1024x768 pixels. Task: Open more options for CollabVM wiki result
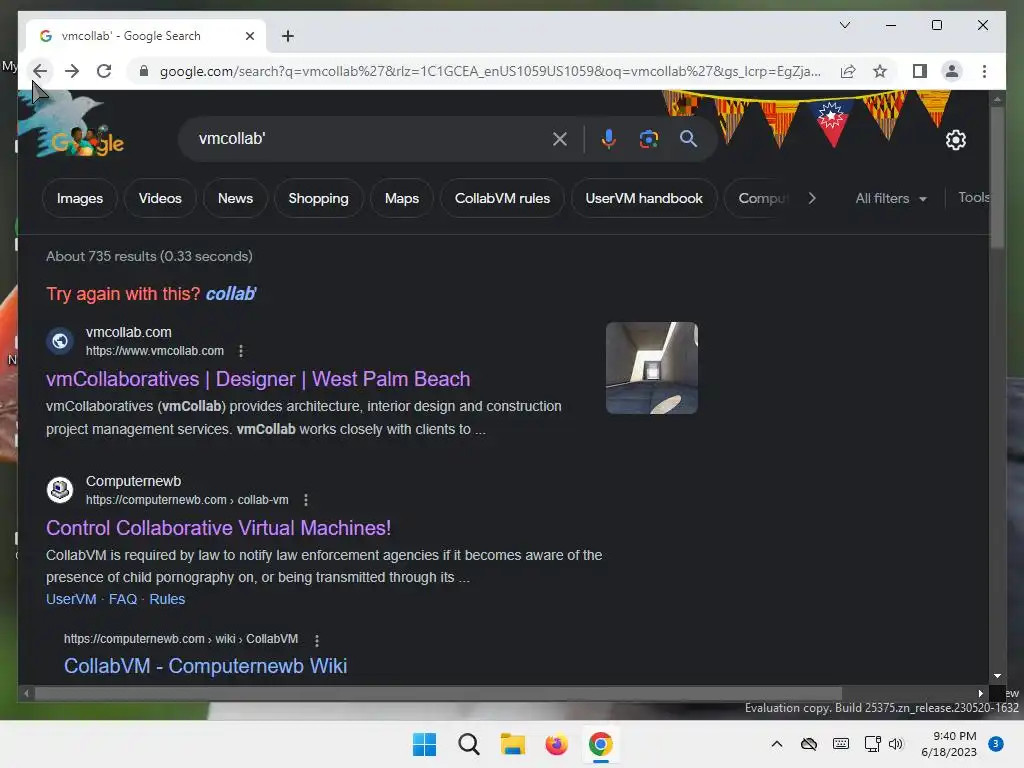pos(317,641)
